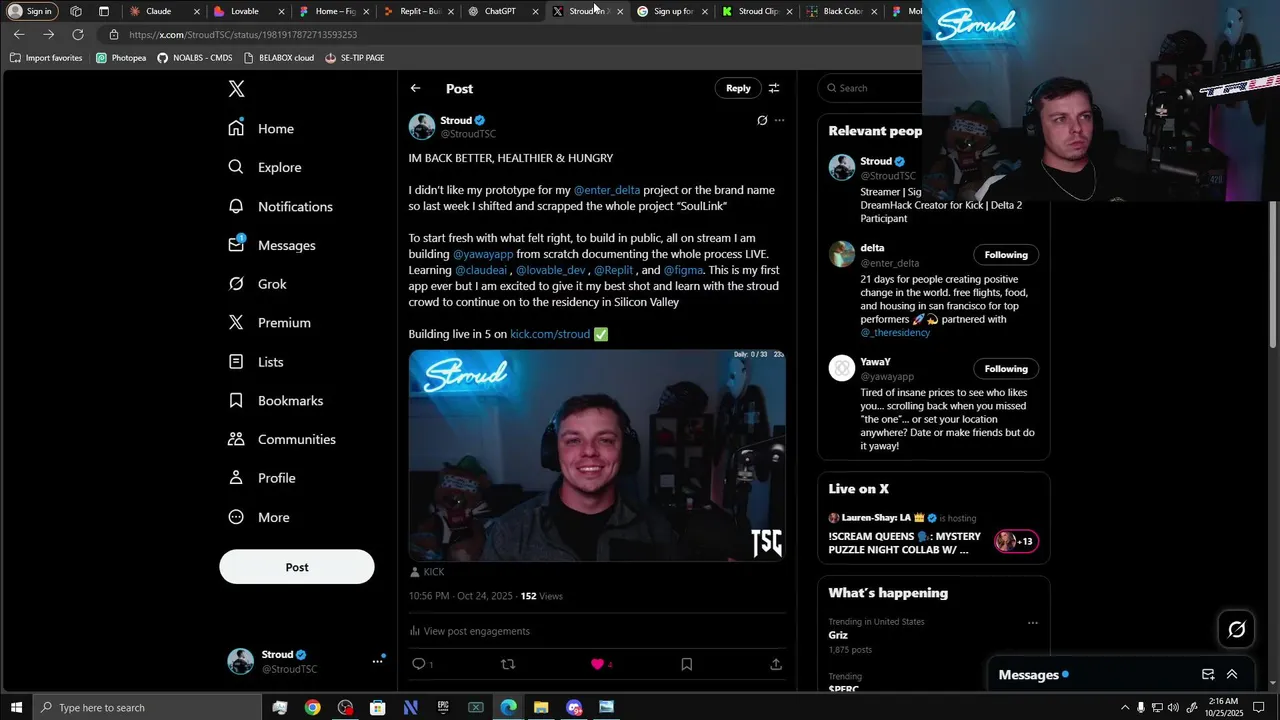Open the @enter_delta mention link

606,190
